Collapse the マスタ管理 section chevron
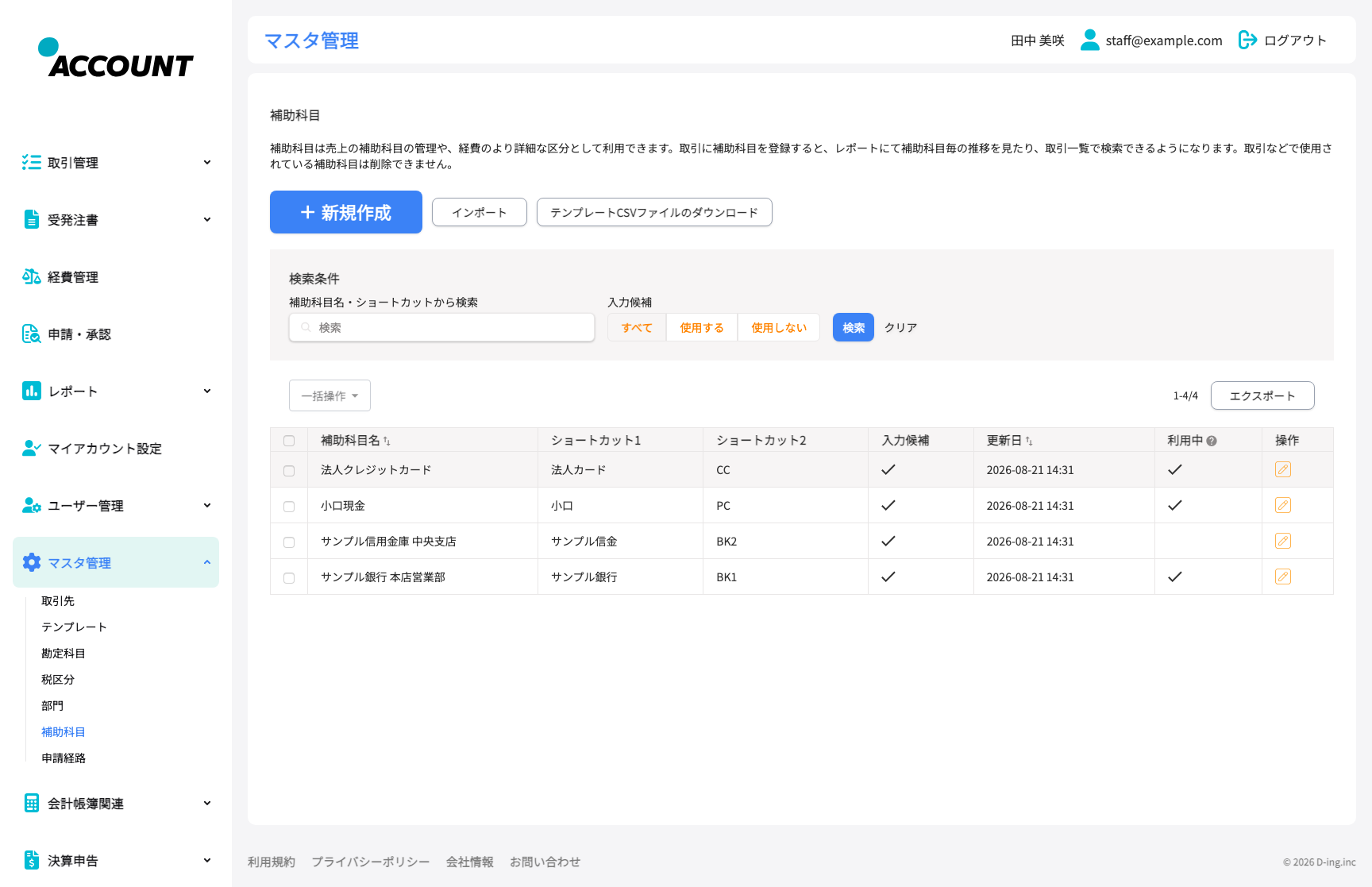The image size is (1372, 887). point(207,563)
